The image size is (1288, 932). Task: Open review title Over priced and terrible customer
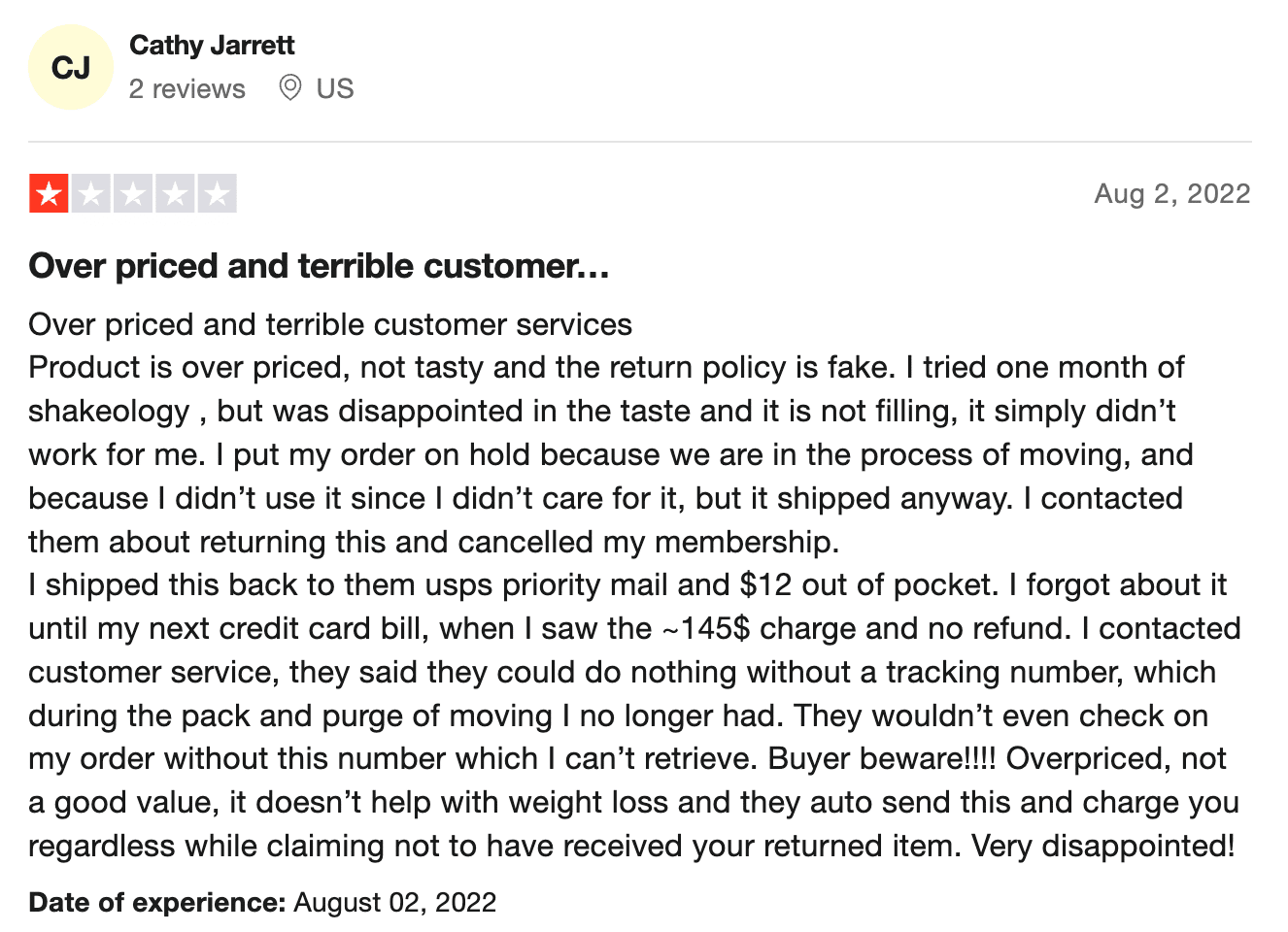click(319, 266)
